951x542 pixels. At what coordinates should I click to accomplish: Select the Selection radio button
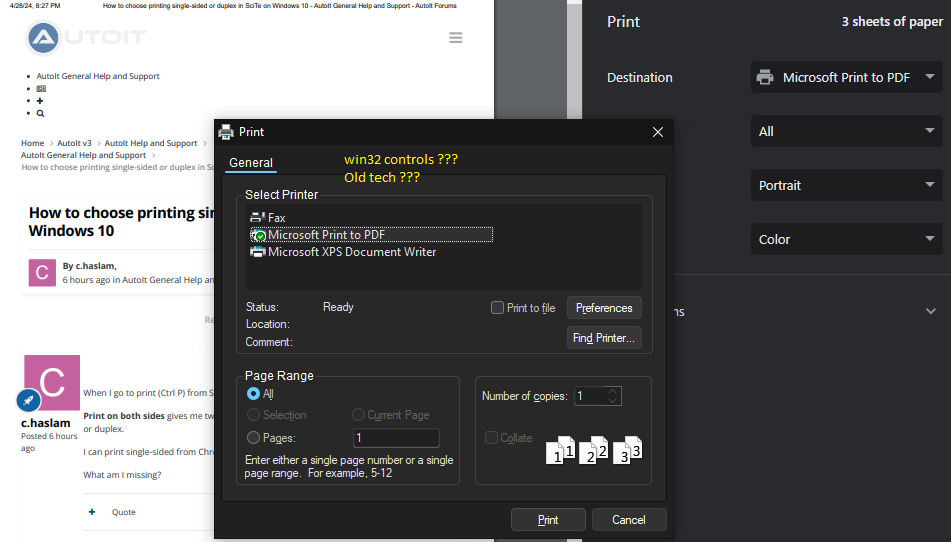tap(254, 415)
